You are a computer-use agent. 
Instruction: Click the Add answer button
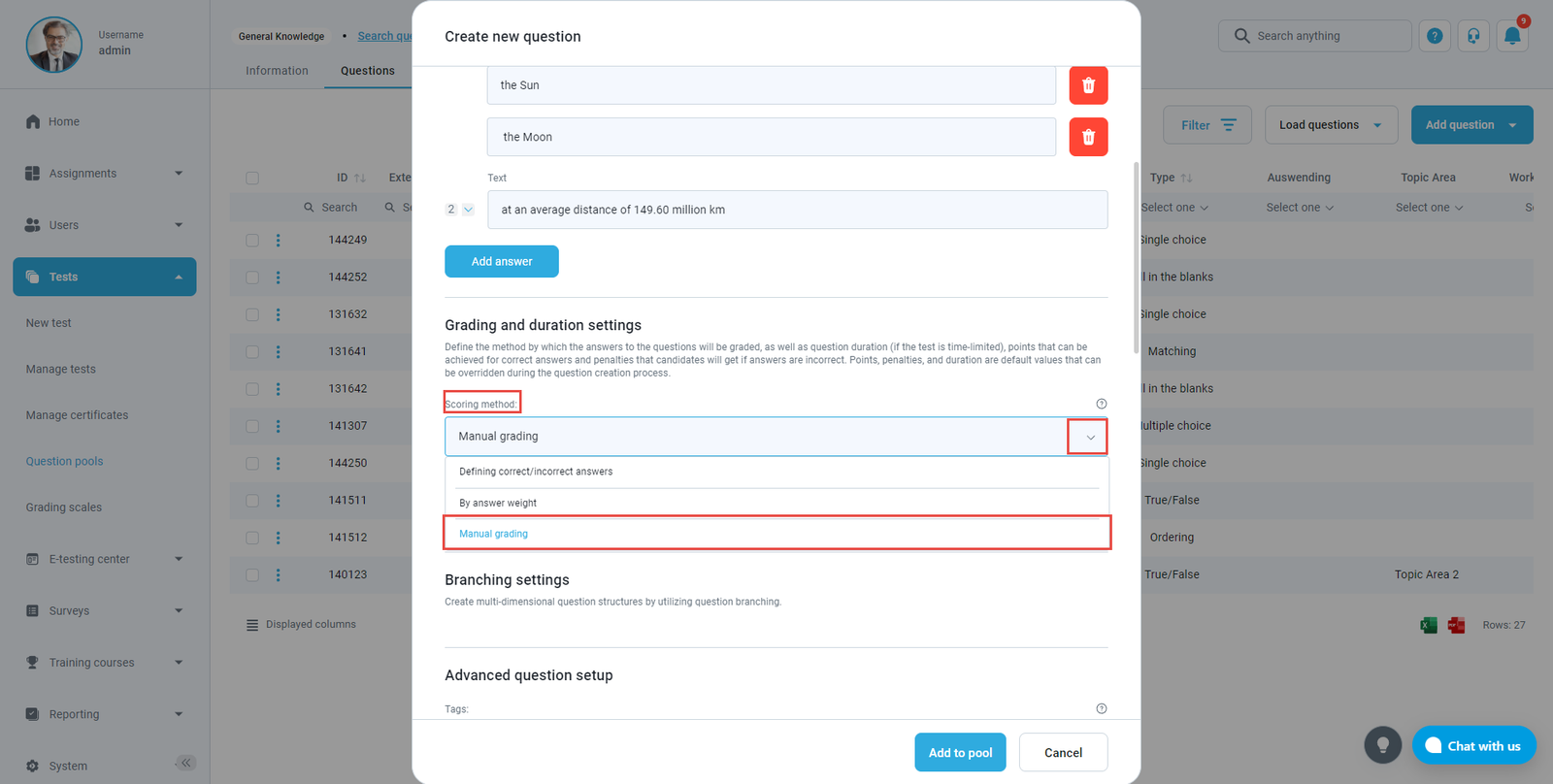pos(501,261)
